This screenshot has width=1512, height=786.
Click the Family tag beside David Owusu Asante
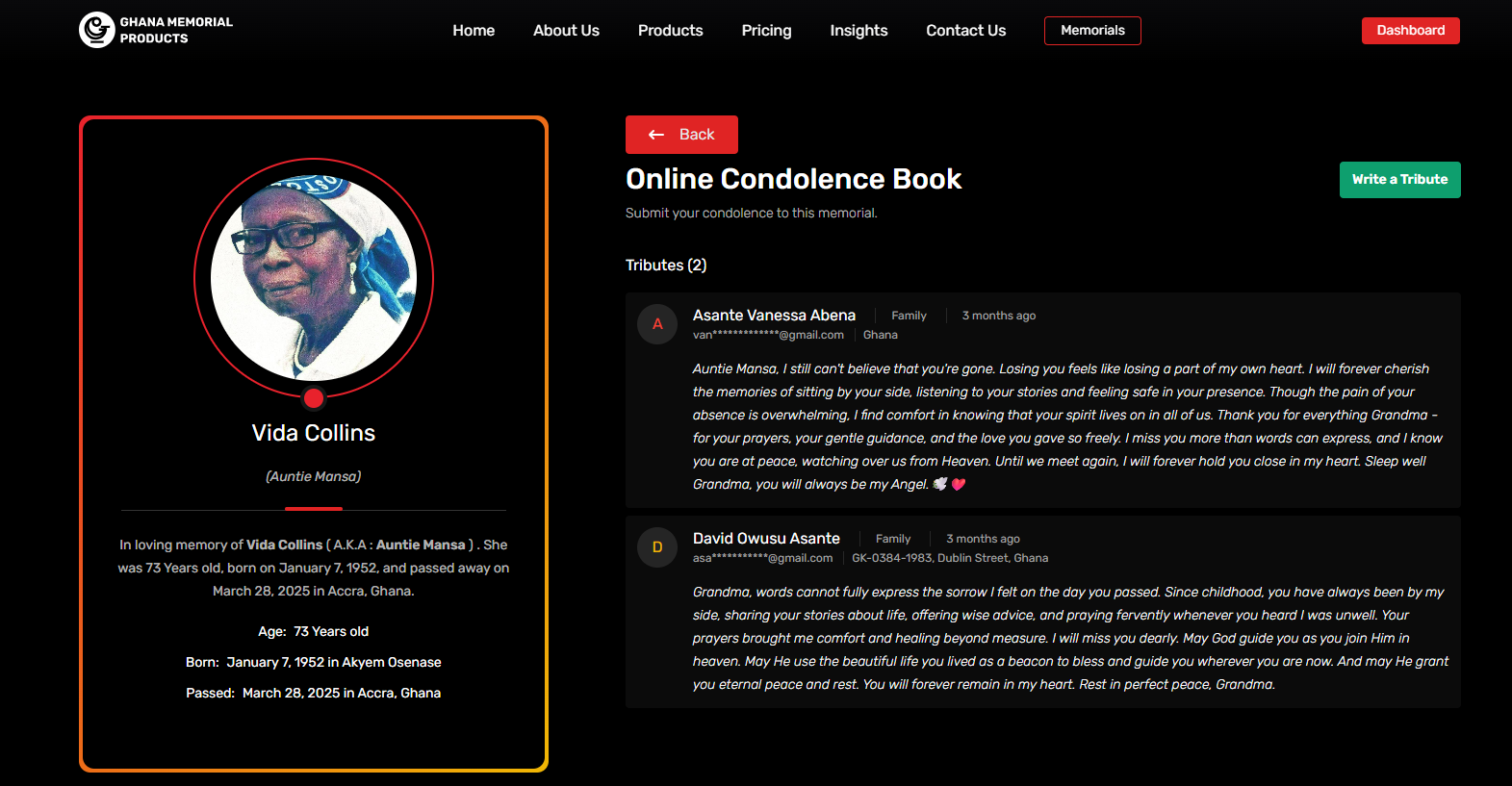pos(893,539)
